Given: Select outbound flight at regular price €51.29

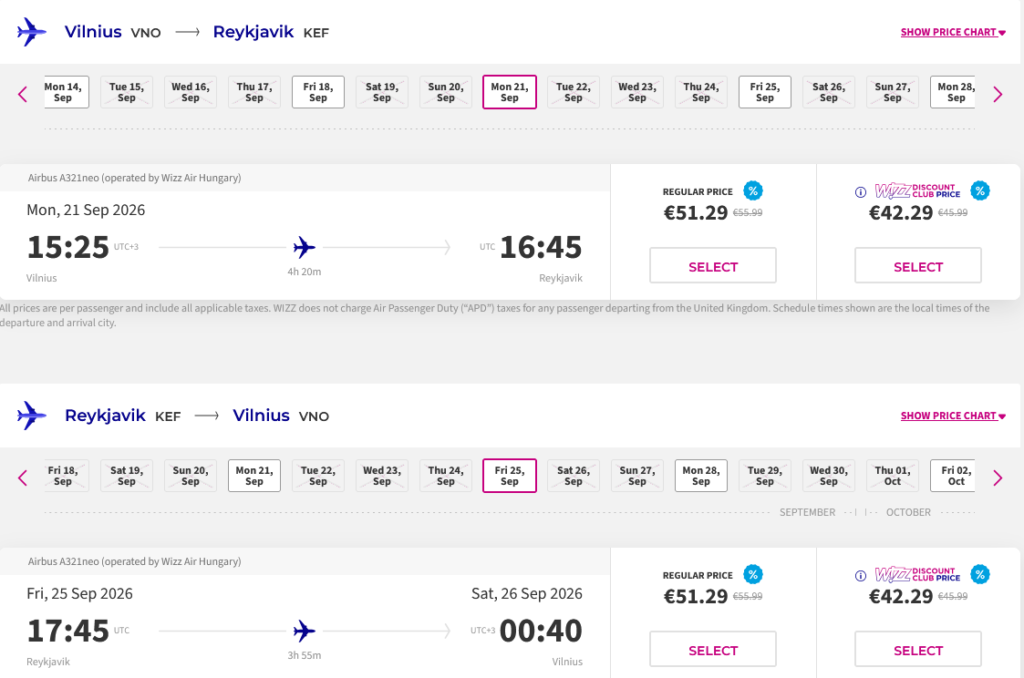Looking at the screenshot, I should [x=712, y=265].
